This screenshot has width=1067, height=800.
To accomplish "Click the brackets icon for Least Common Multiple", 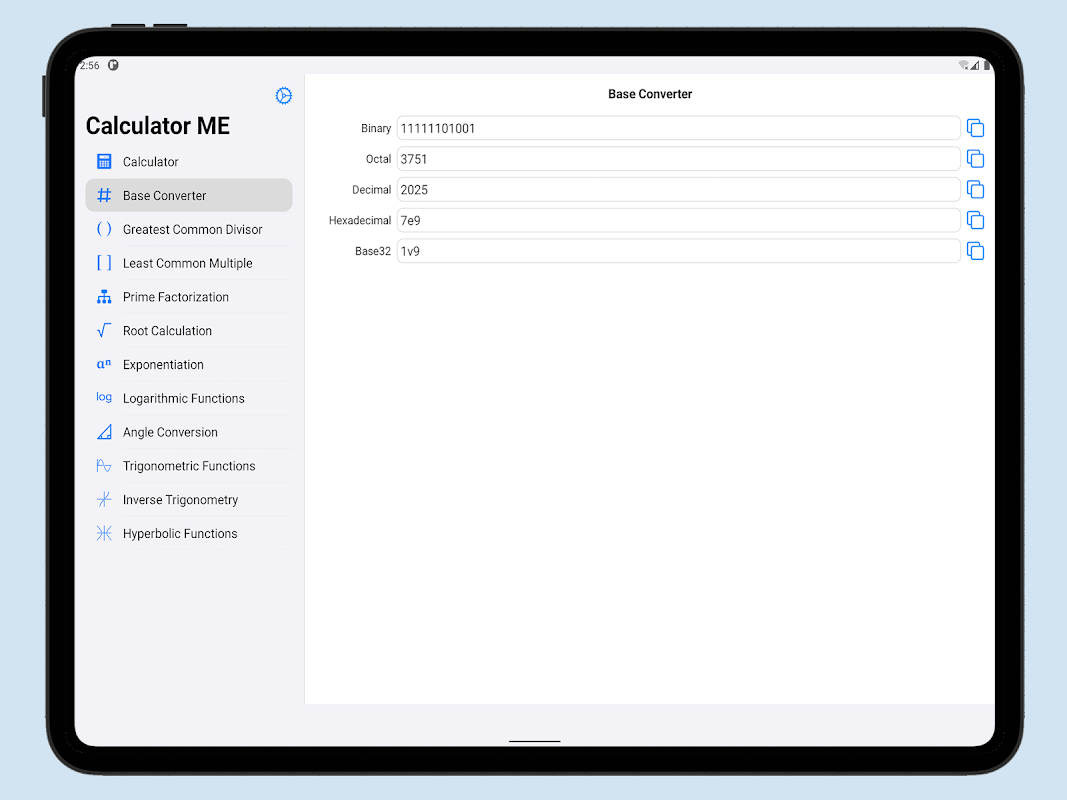I will tap(104, 263).
